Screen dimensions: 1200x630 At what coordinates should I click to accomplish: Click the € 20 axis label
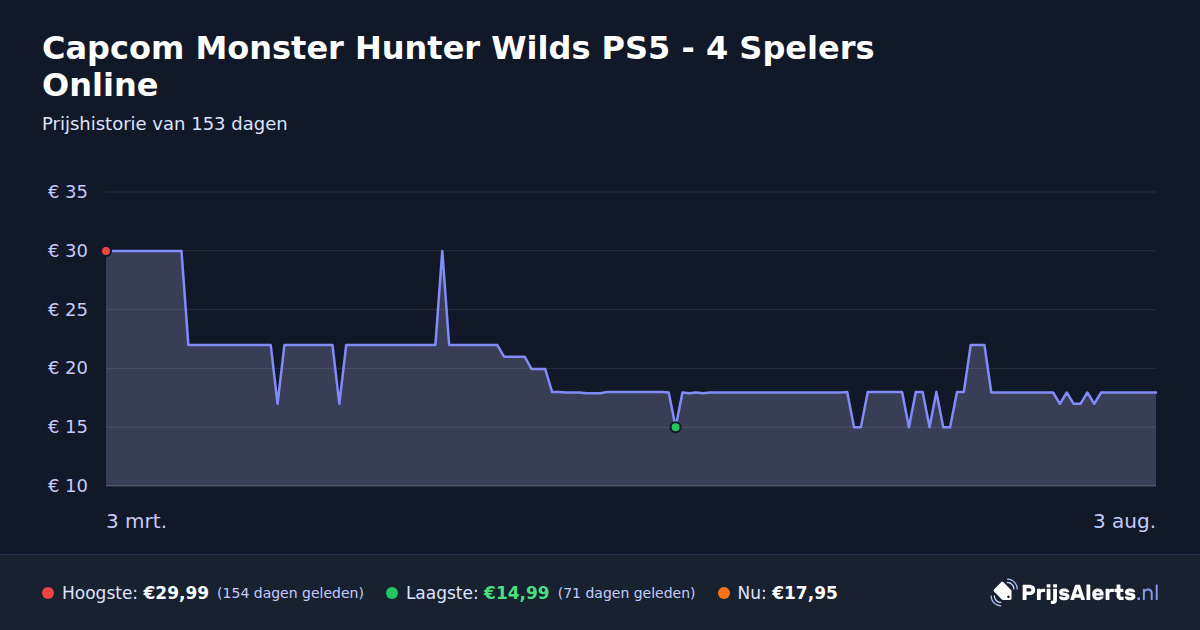pos(68,368)
